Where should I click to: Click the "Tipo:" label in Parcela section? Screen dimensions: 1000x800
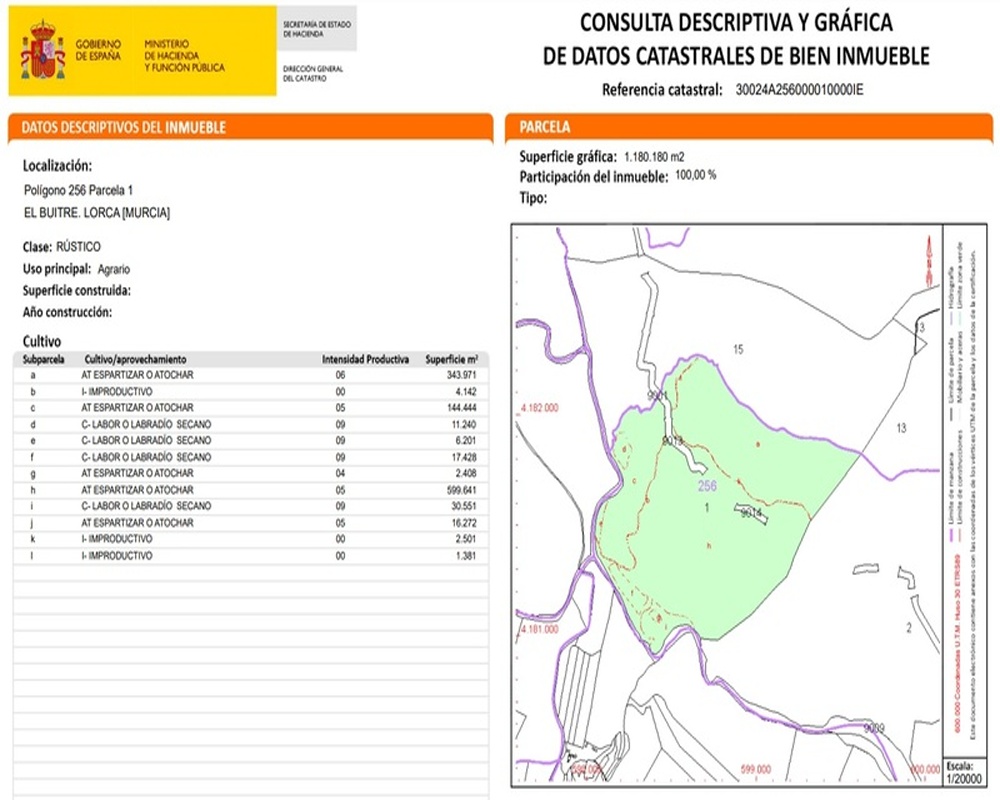pyautogui.click(x=533, y=198)
